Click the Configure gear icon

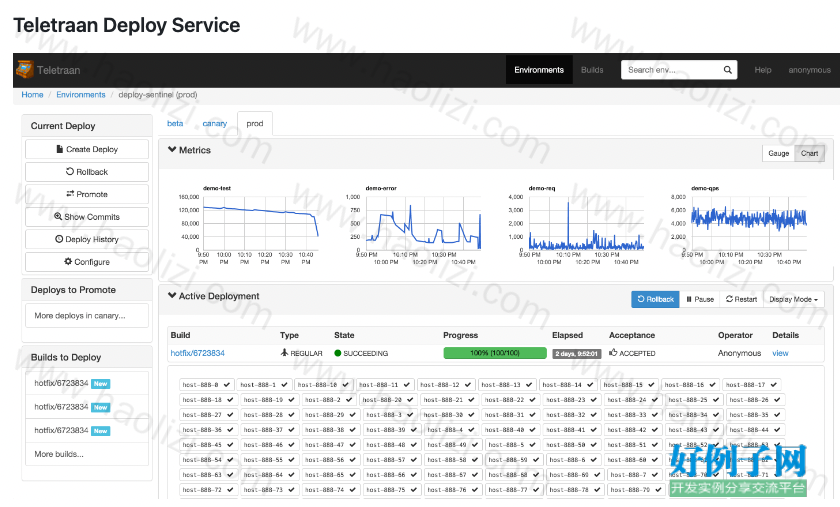point(68,262)
